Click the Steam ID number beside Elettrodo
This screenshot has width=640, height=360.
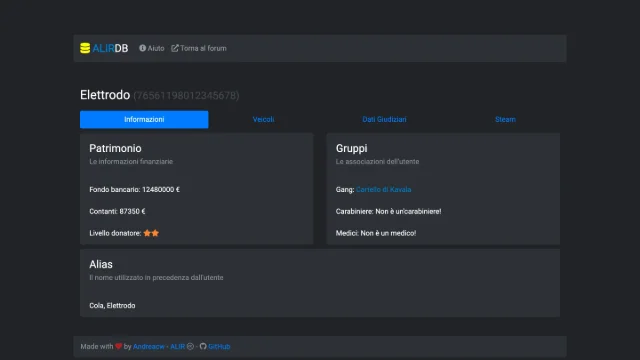pyautogui.click(x=186, y=96)
